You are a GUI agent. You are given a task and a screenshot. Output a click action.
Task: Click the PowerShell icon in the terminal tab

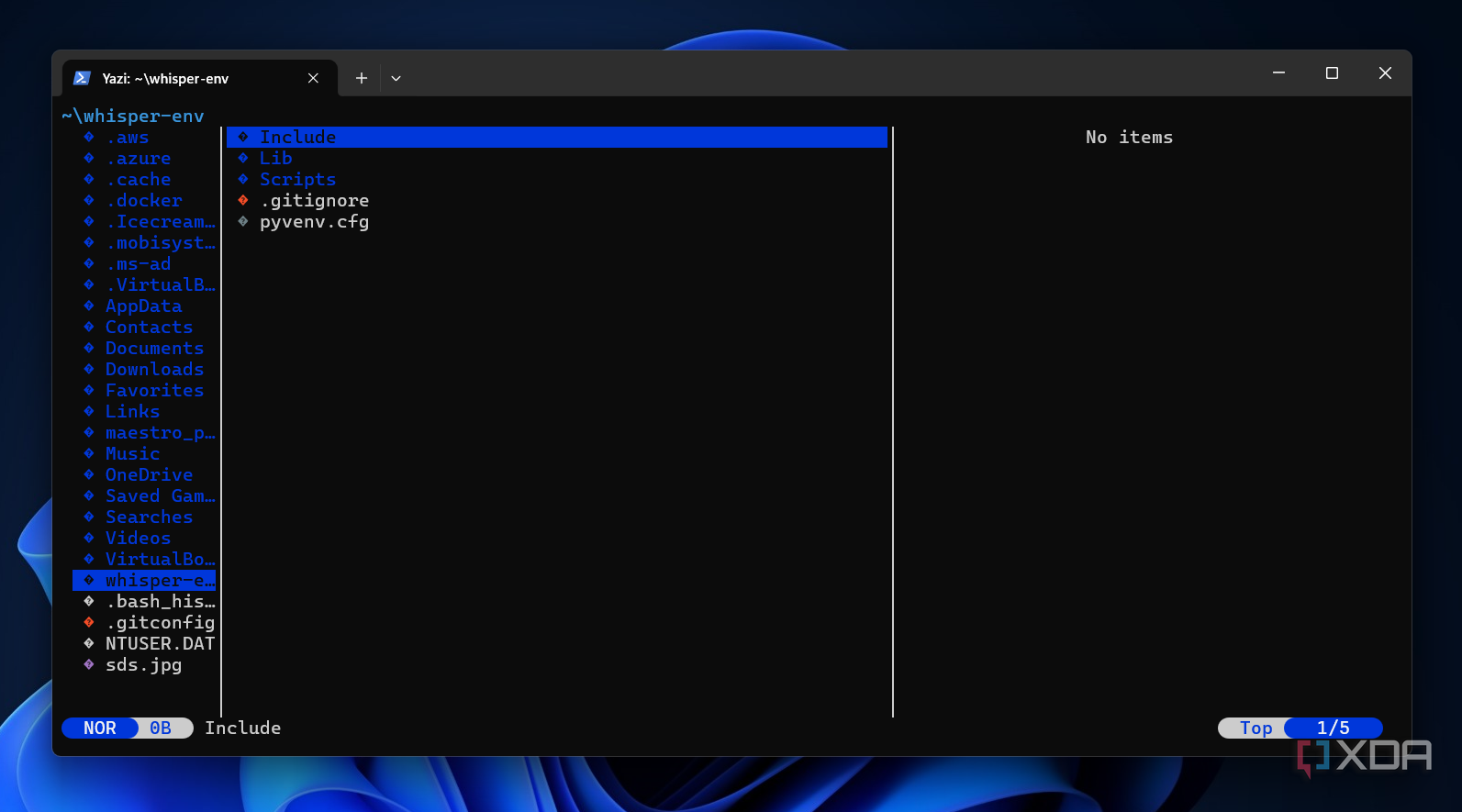click(82, 78)
